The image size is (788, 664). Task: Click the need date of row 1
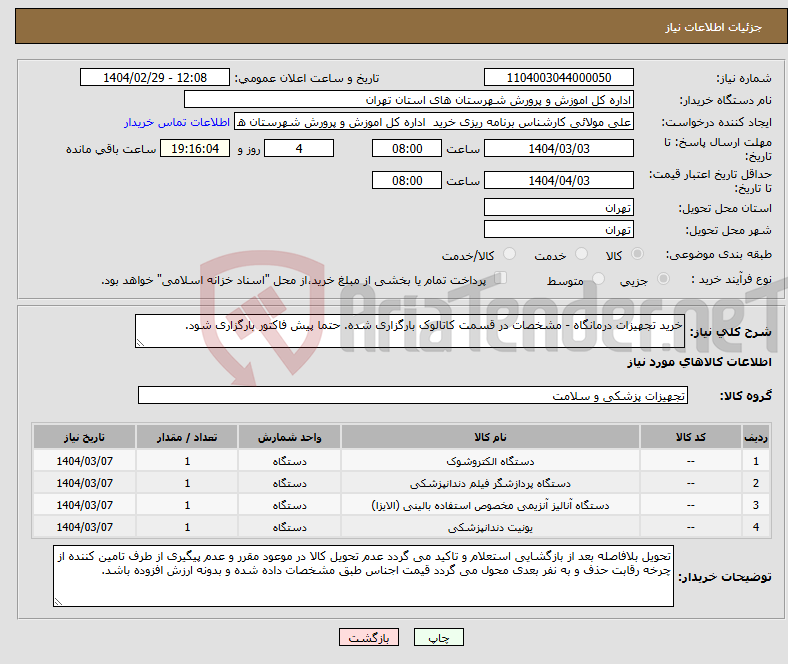point(84,461)
